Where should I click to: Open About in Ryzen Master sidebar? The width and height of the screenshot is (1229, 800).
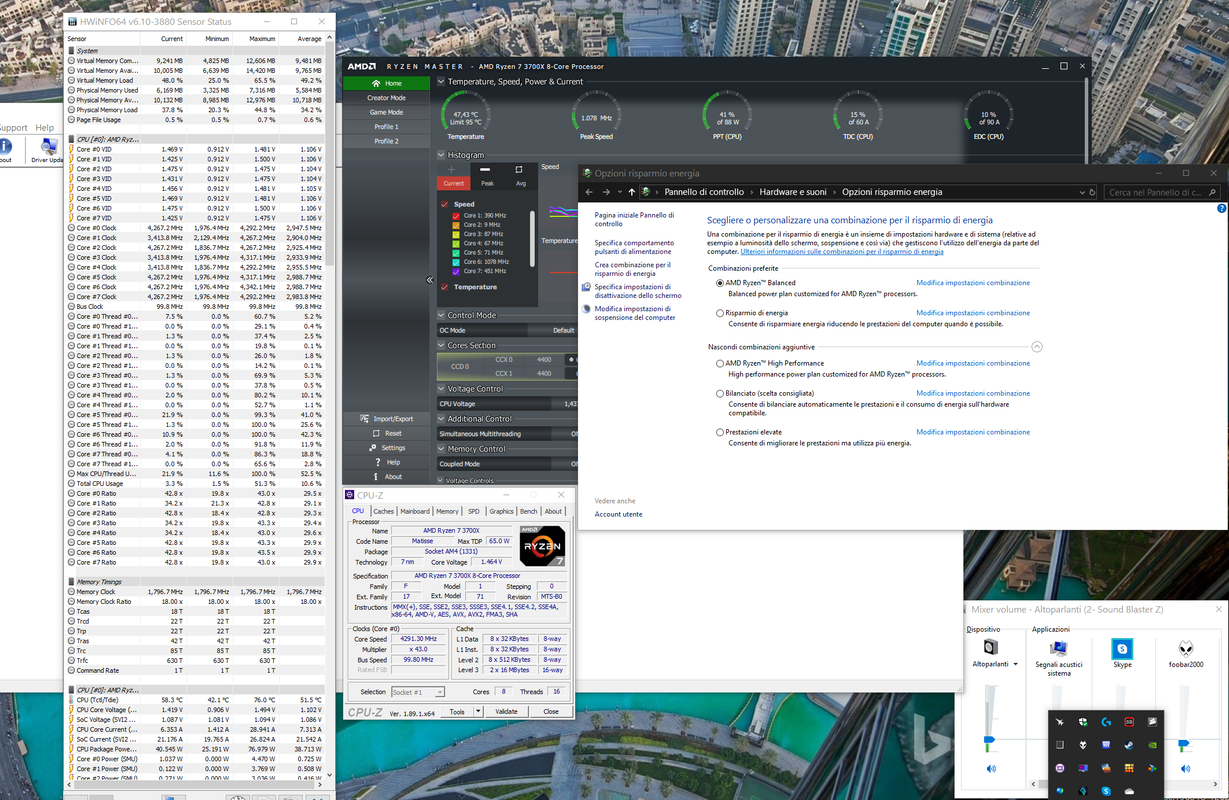pos(386,476)
